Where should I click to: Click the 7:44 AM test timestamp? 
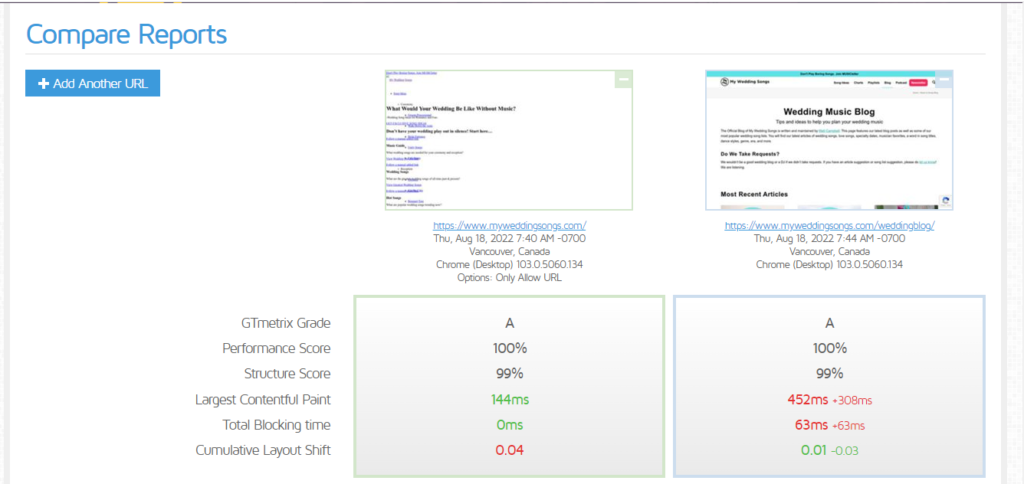click(829, 238)
